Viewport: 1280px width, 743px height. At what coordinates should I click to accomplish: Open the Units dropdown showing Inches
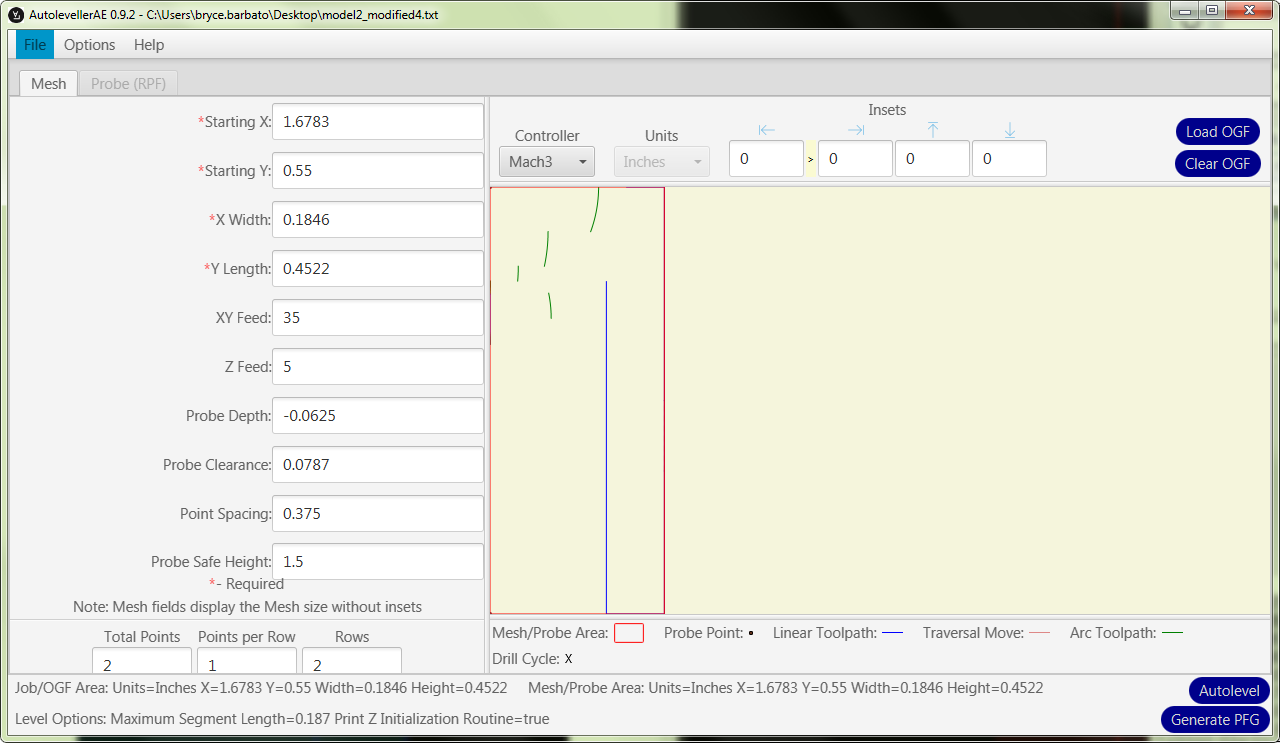tap(661, 161)
